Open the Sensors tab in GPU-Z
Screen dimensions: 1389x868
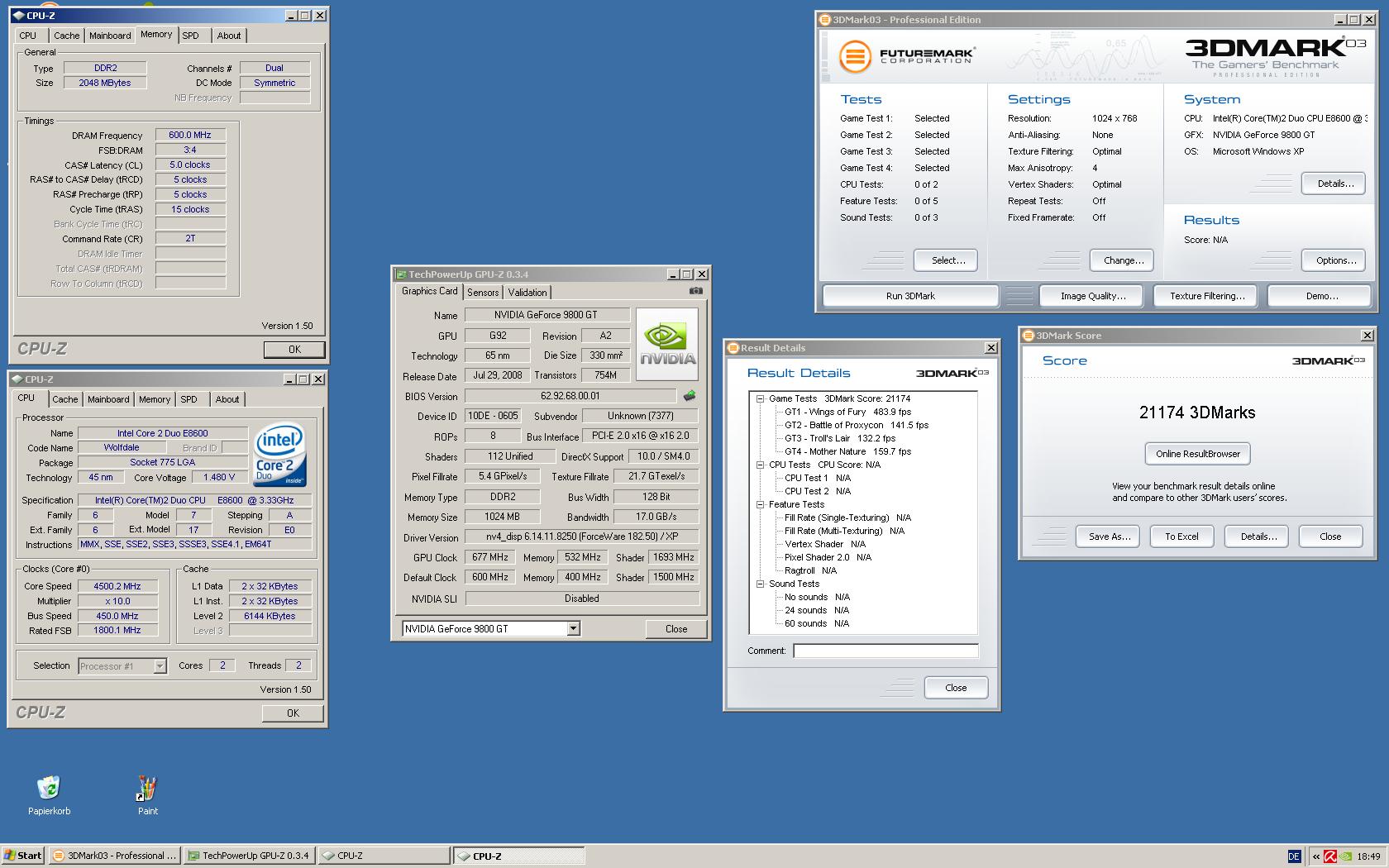click(x=483, y=293)
